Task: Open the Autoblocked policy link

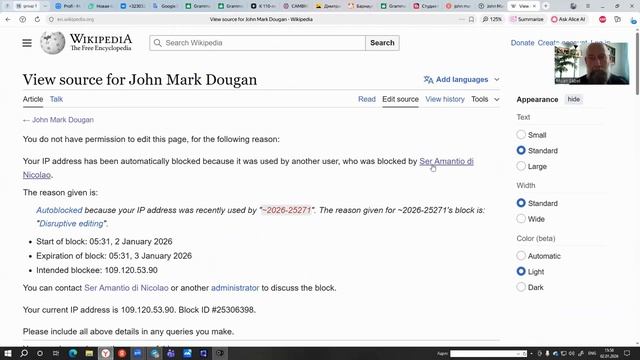Action: pyautogui.click(x=59, y=210)
